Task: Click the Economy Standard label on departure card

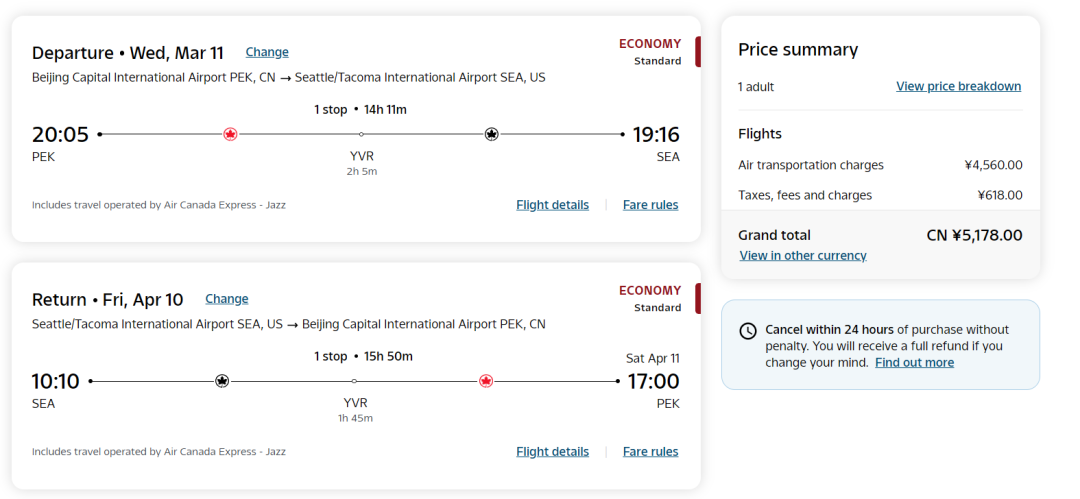Action: tap(650, 51)
